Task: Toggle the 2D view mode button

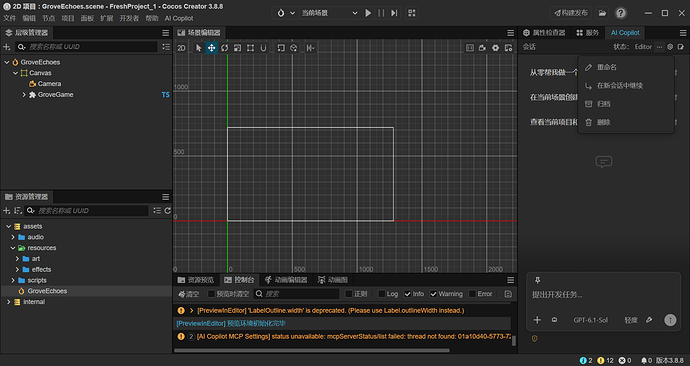Action: (181, 48)
